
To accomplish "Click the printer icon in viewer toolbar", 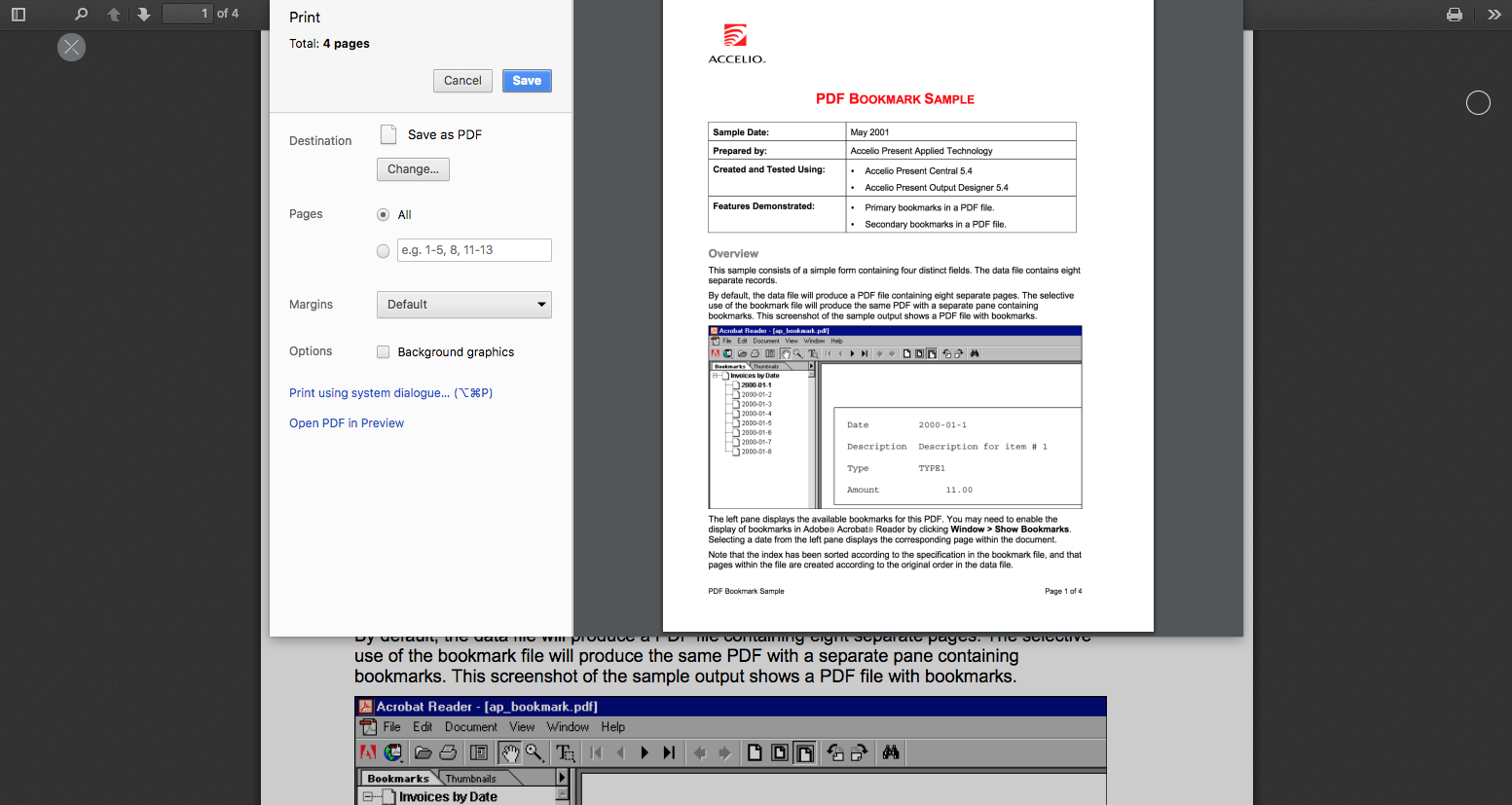I will [x=1455, y=15].
